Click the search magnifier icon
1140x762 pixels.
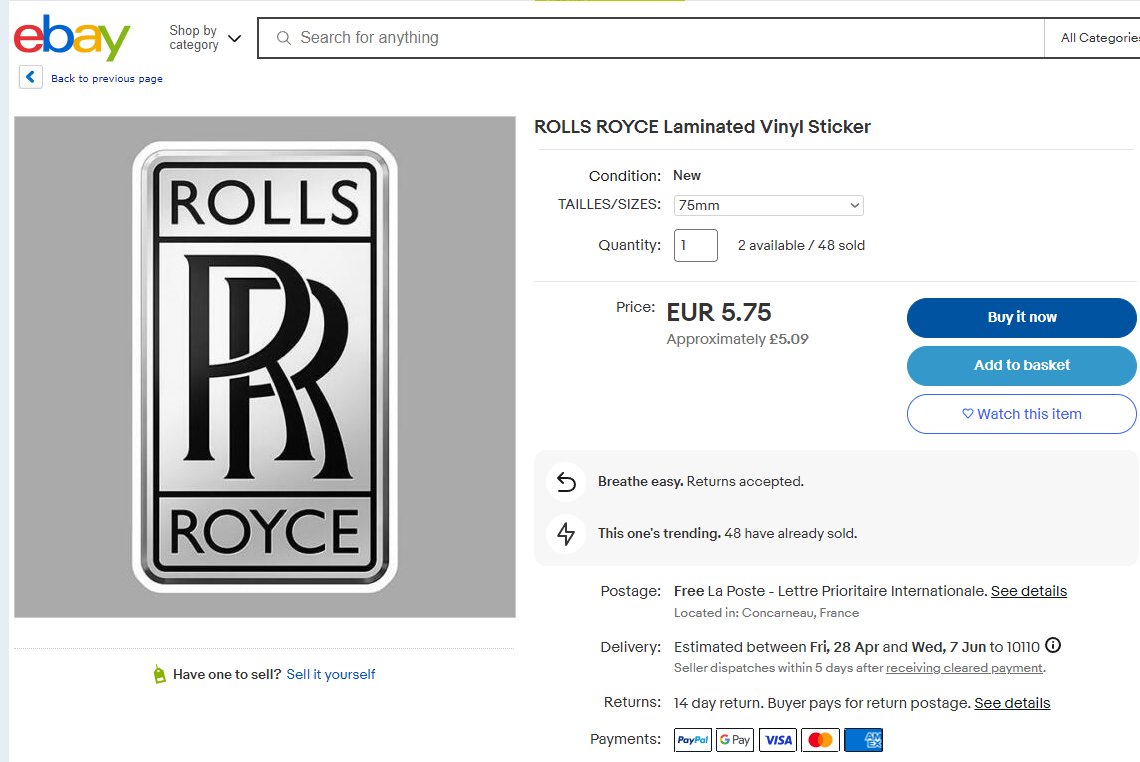click(283, 38)
